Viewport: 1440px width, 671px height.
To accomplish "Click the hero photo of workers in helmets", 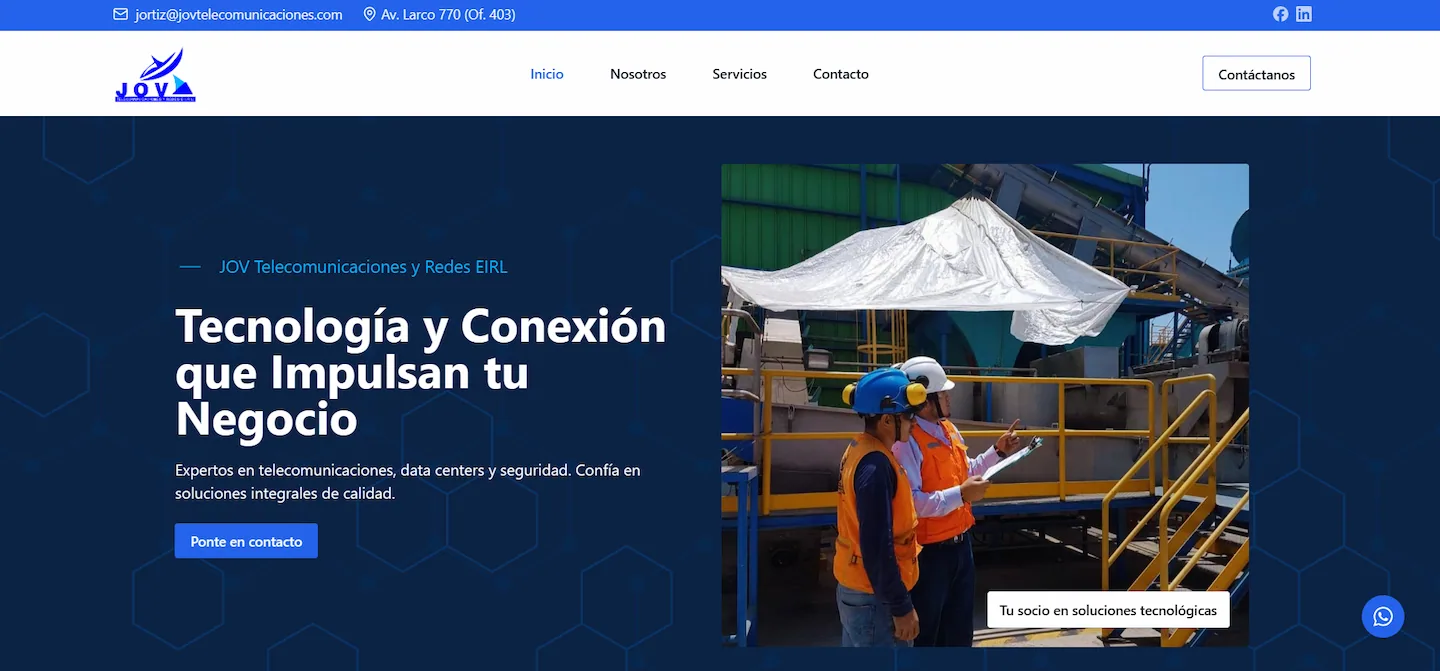I will click(x=985, y=405).
